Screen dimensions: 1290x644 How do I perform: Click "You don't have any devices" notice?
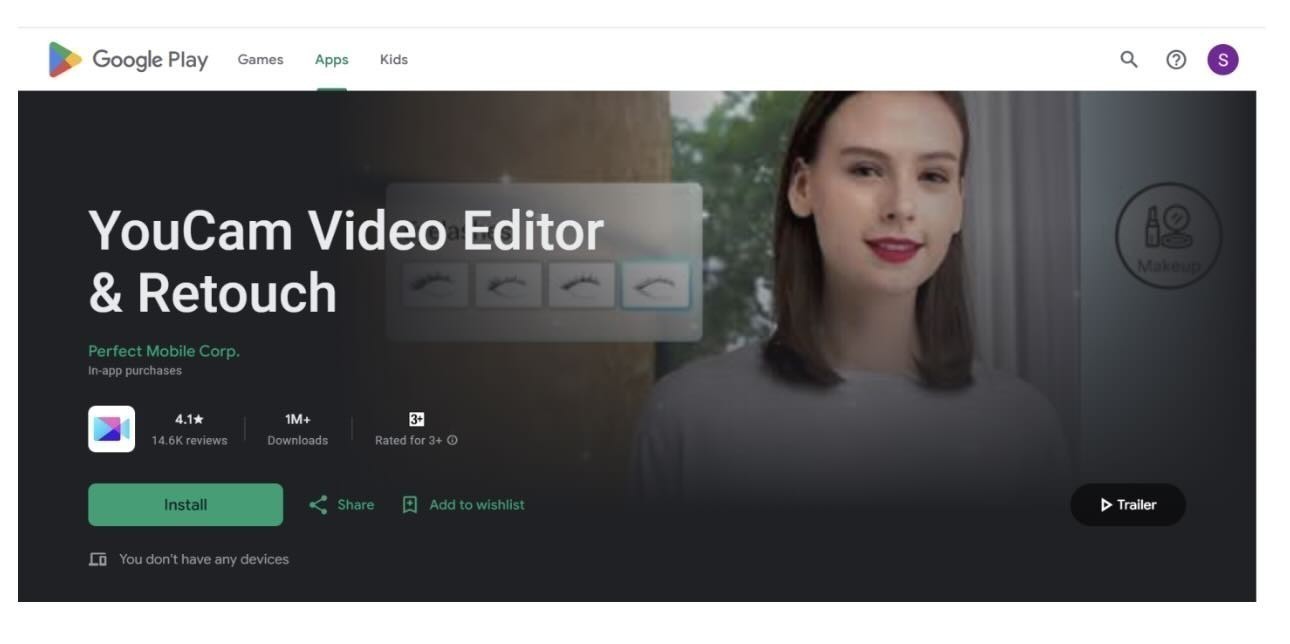click(x=204, y=559)
